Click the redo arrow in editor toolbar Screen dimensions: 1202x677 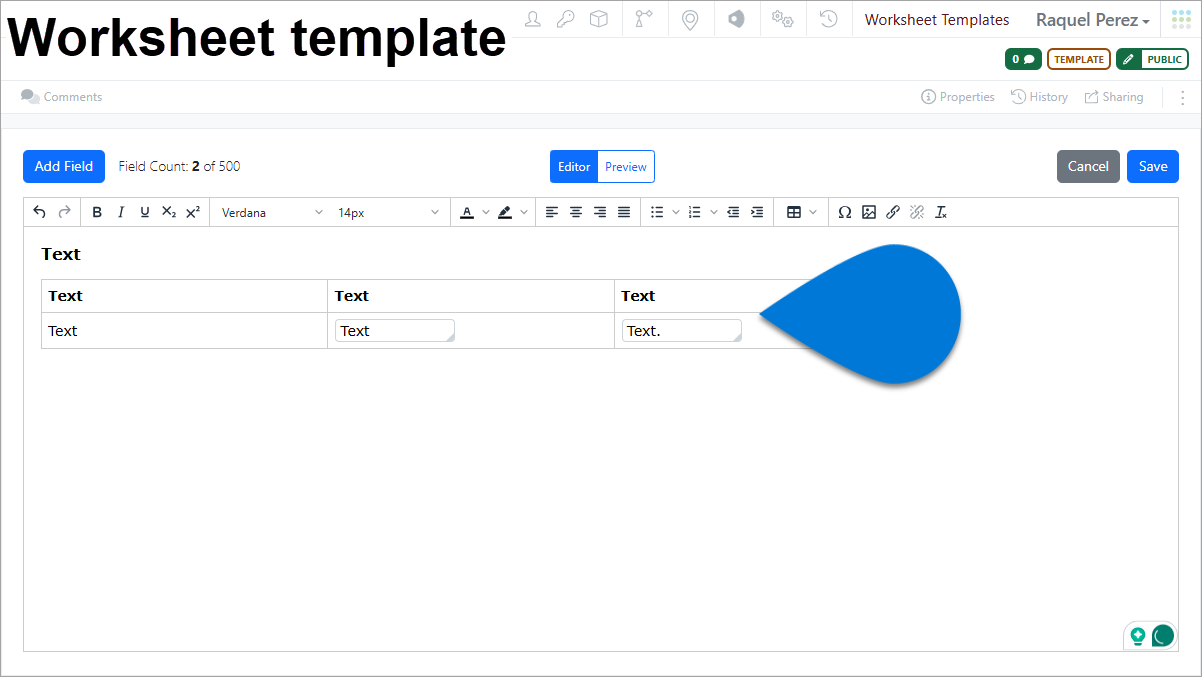[64, 212]
